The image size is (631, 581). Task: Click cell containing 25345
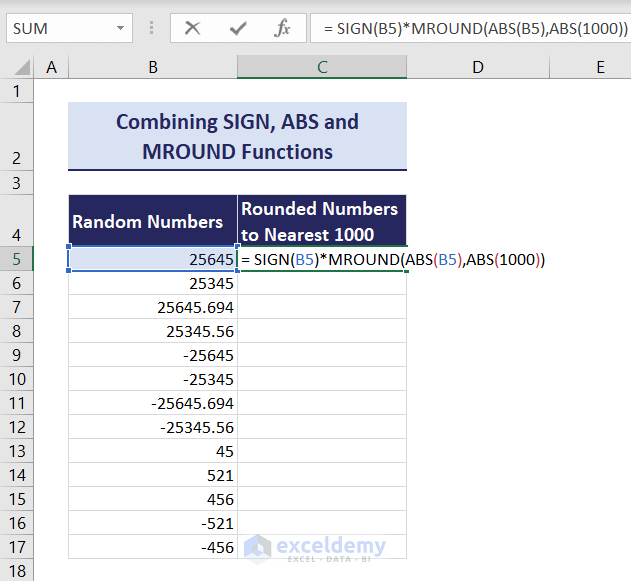point(153,283)
